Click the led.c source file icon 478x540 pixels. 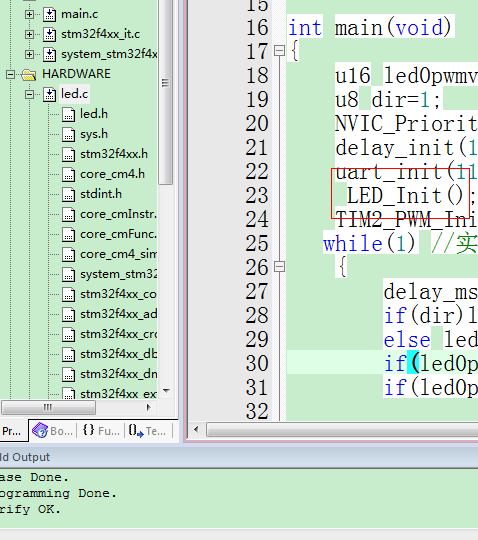pyautogui.click(x=50, y=94)
